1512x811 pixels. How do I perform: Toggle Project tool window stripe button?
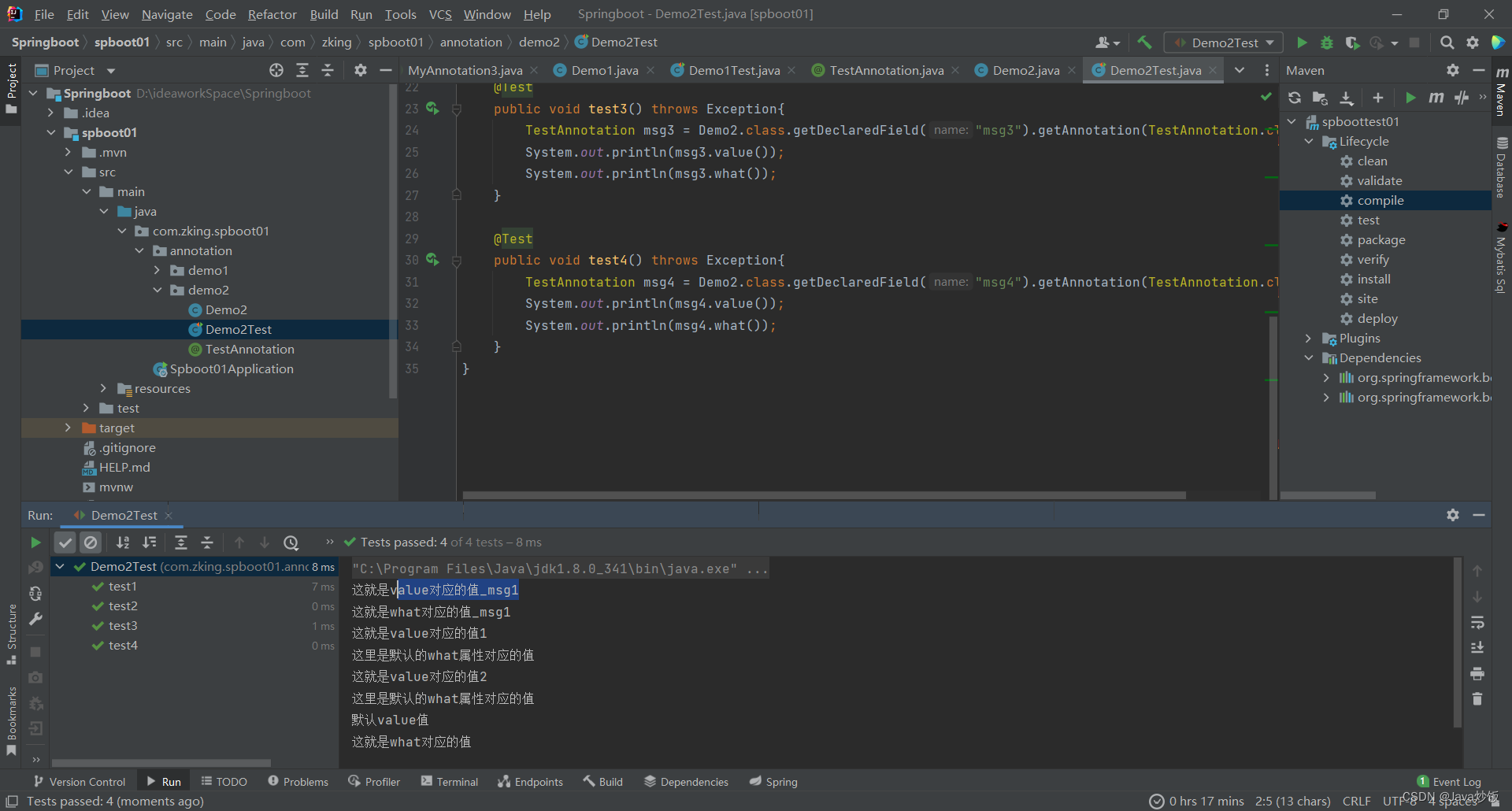tap(11, 88)
